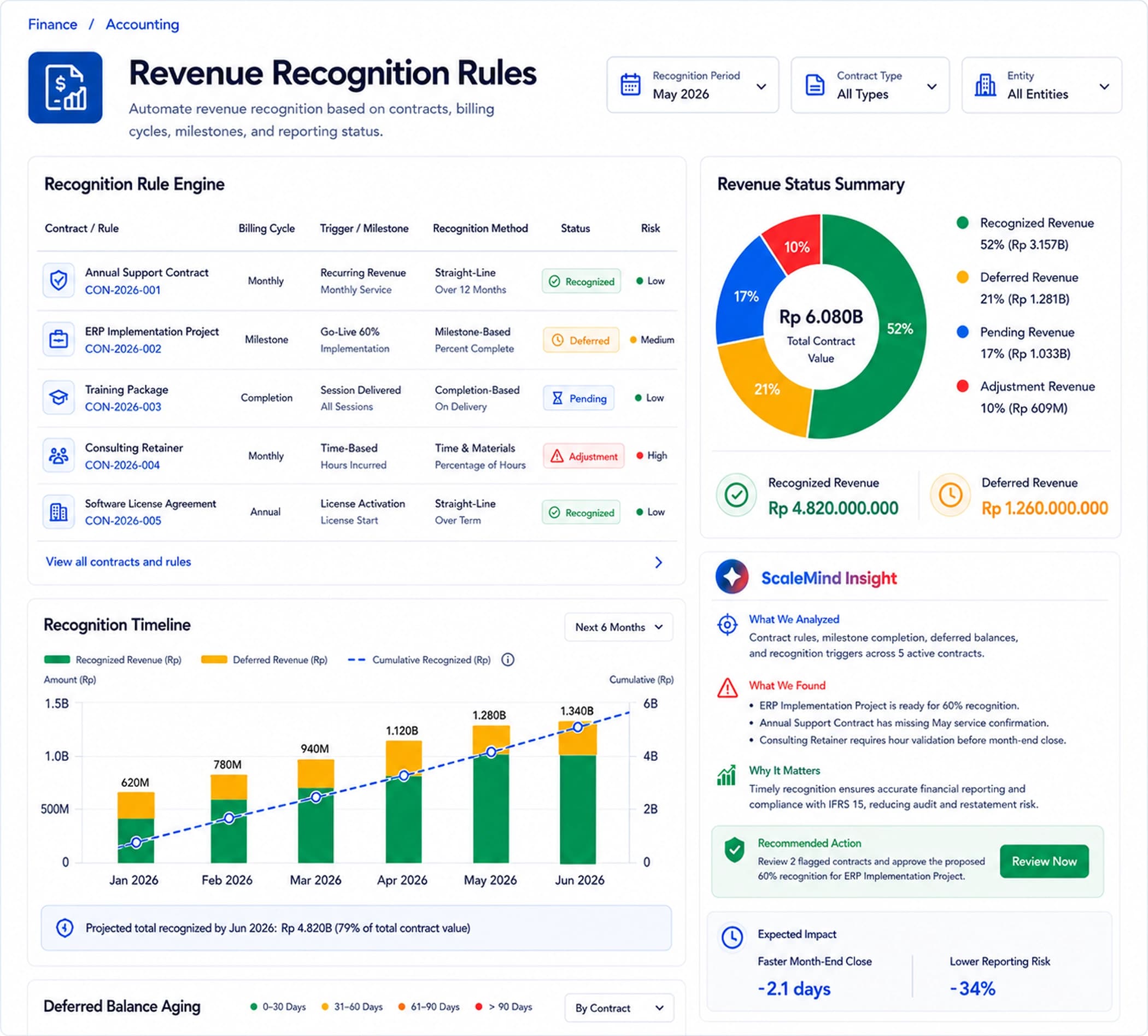The height and width of the screenshot is (1036, 1148).
Task: Click the warning triangle next to What We Found
Action: coord(727,687)
